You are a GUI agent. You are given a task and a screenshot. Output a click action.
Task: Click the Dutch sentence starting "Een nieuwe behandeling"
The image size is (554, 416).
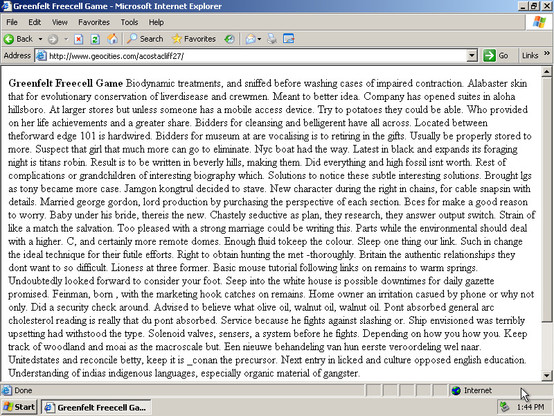(352, 347)
